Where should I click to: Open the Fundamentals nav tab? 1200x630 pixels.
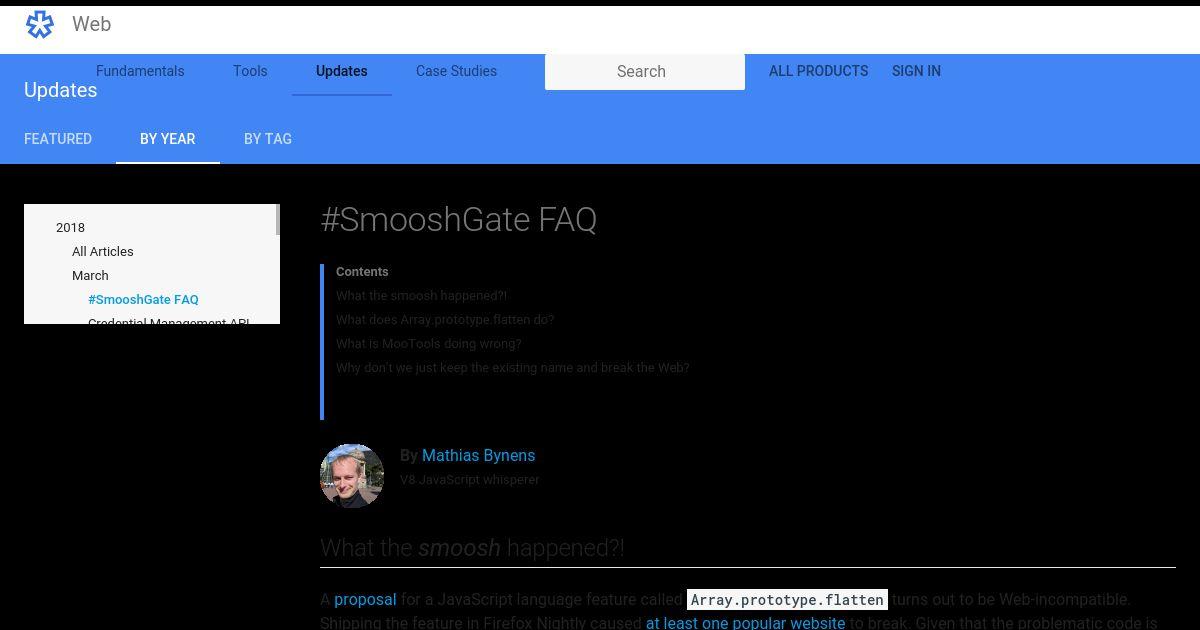(140, 71)
